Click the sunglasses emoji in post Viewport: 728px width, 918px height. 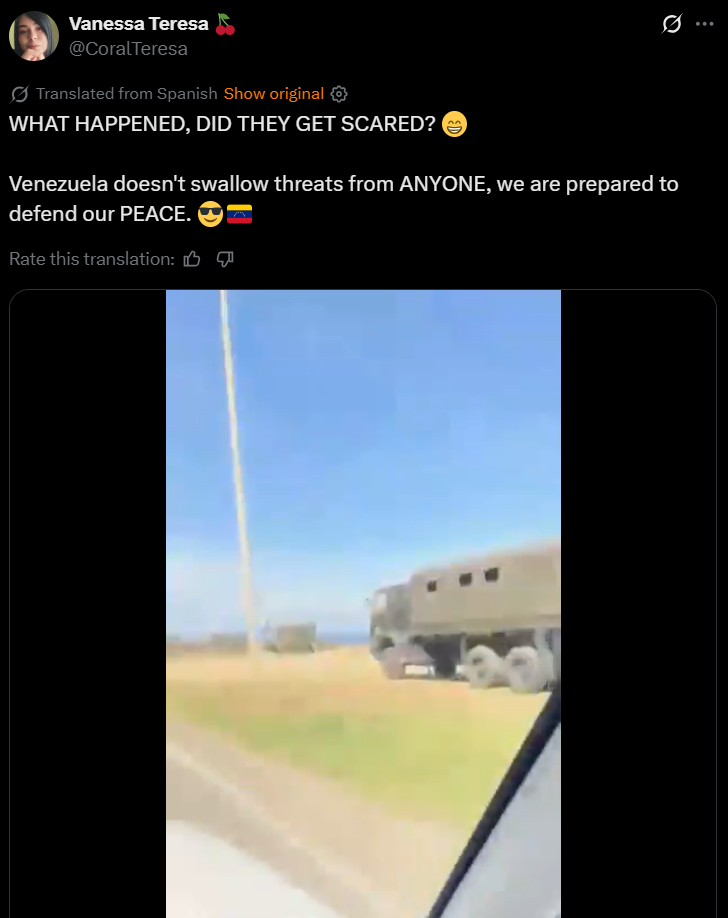coord(211,214)
